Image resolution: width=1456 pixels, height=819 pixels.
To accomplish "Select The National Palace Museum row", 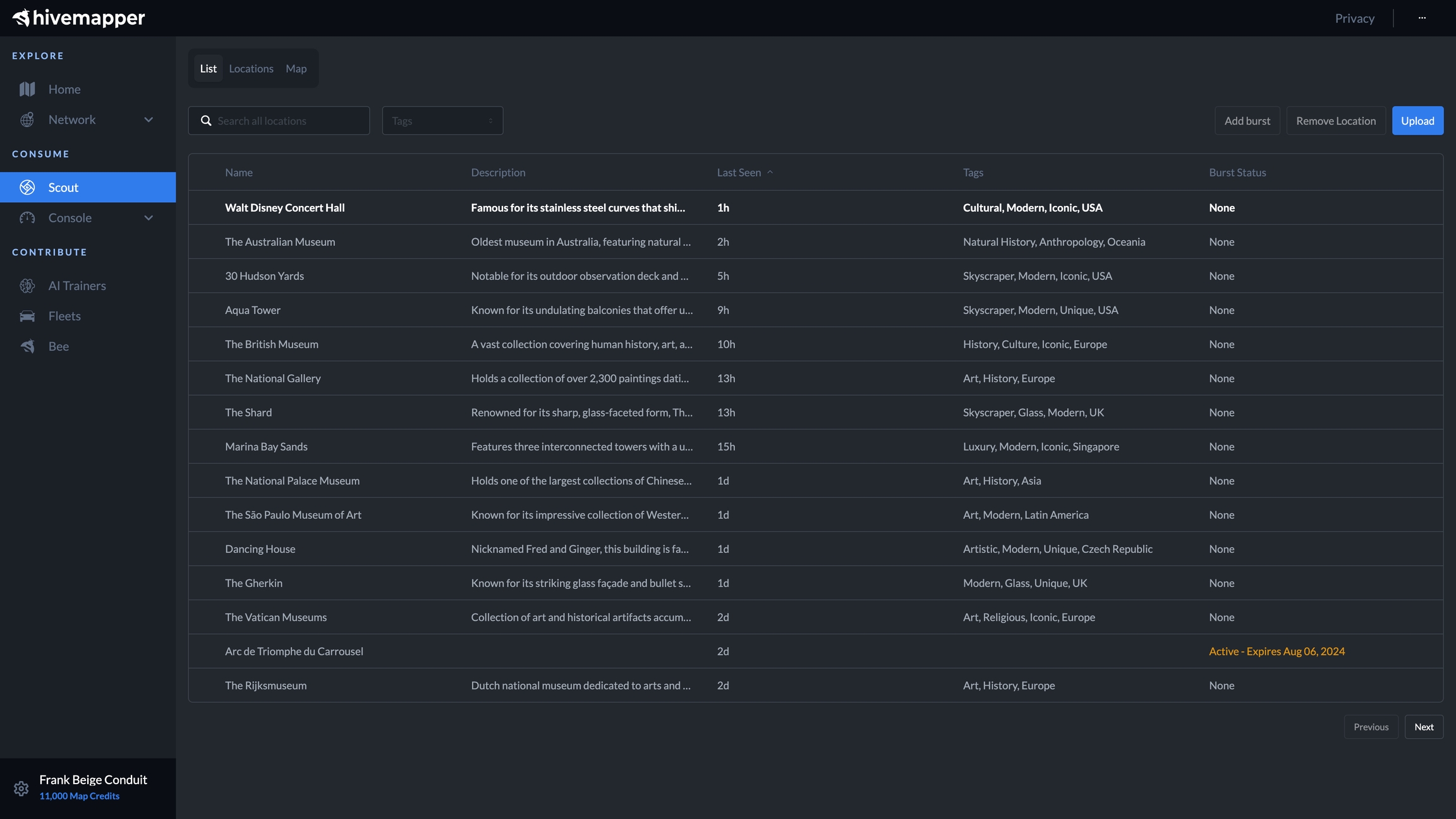I will tap(815, 480).
